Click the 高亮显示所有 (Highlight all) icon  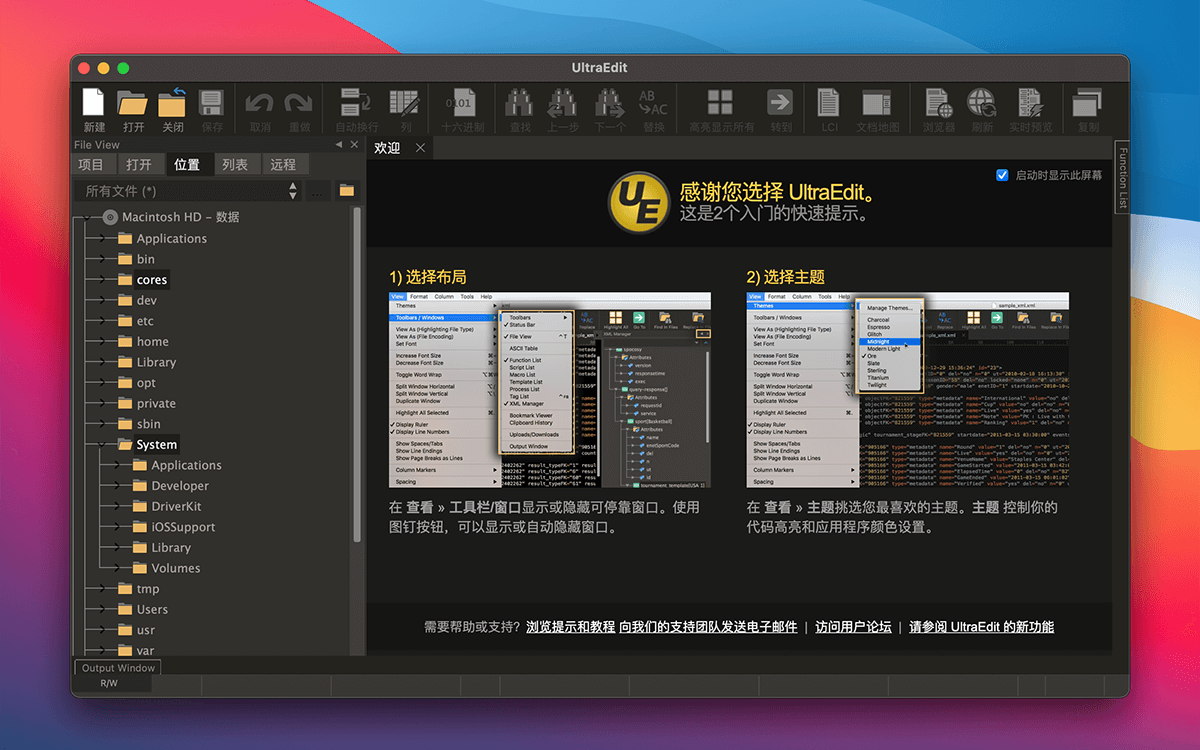coord(720,102)
